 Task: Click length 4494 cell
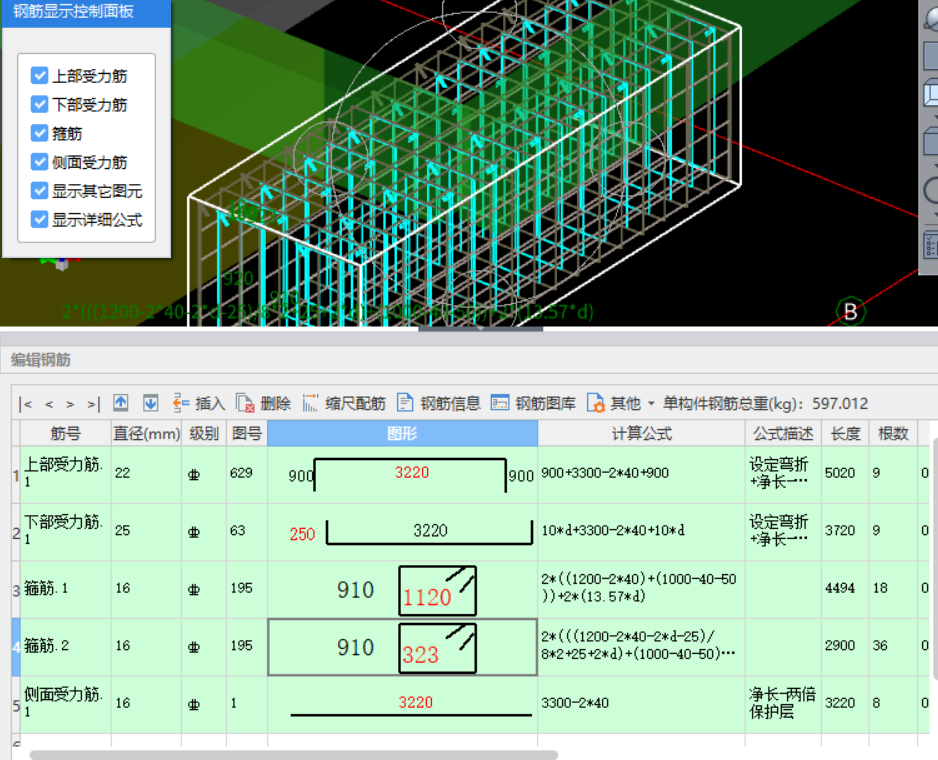point(845,588)
